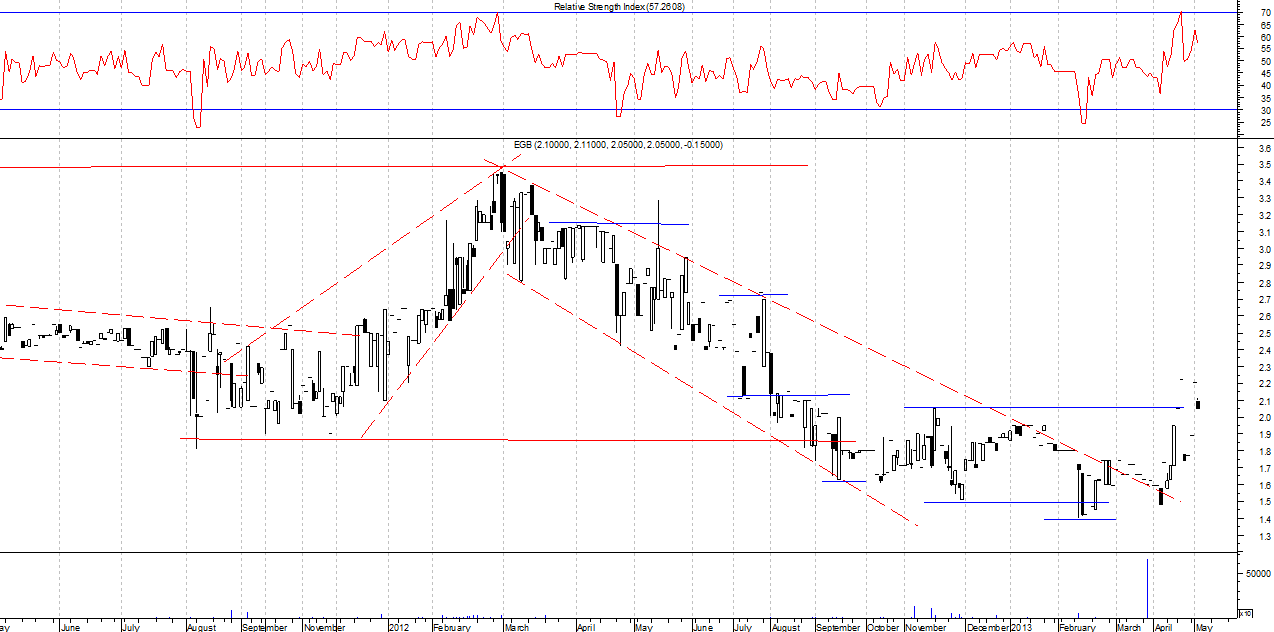1274x632 pixels.
Task: Select the 50 RSI axis label
Action: click(1266, 62)
